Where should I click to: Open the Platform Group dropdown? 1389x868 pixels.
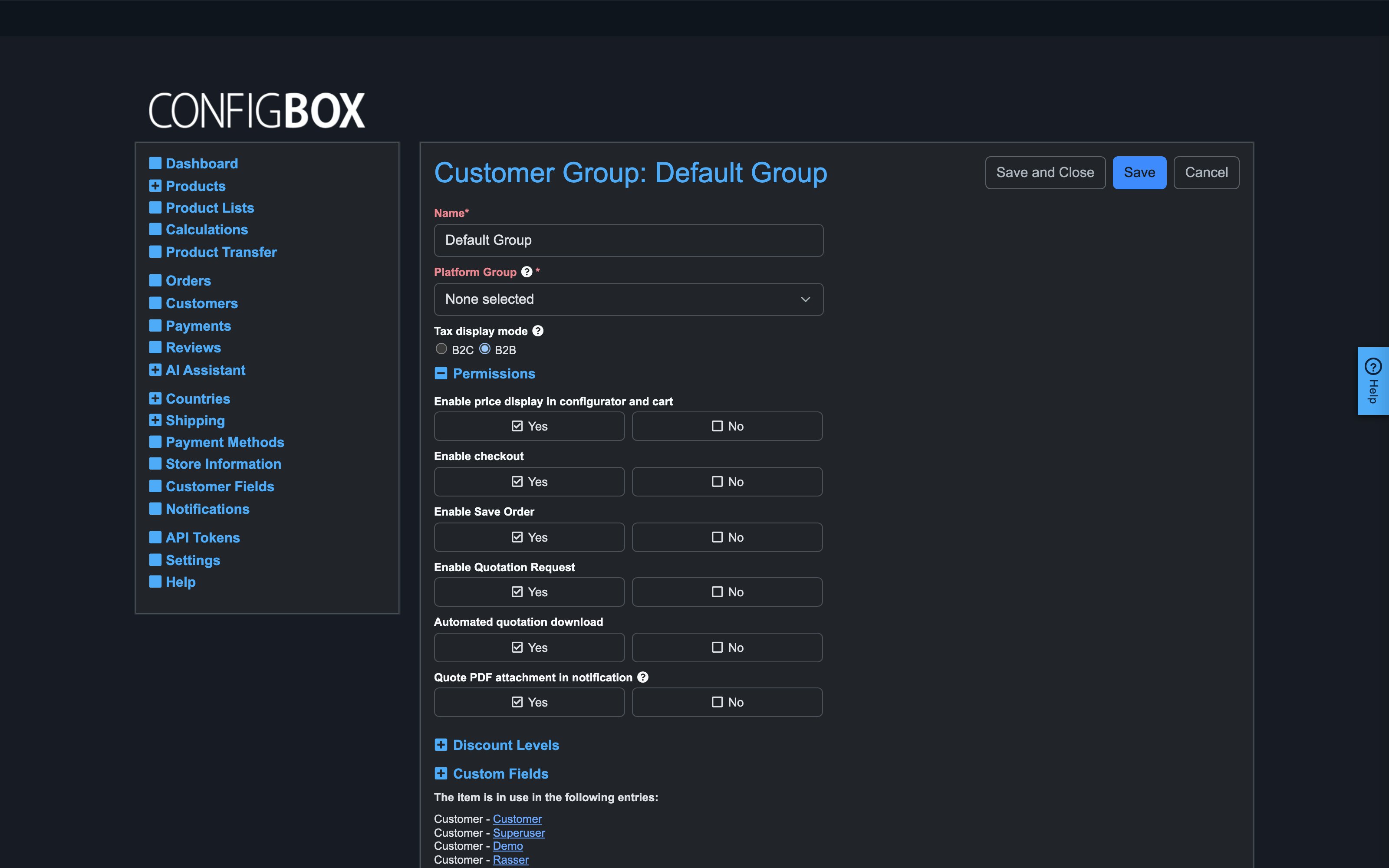pos(629,299)
